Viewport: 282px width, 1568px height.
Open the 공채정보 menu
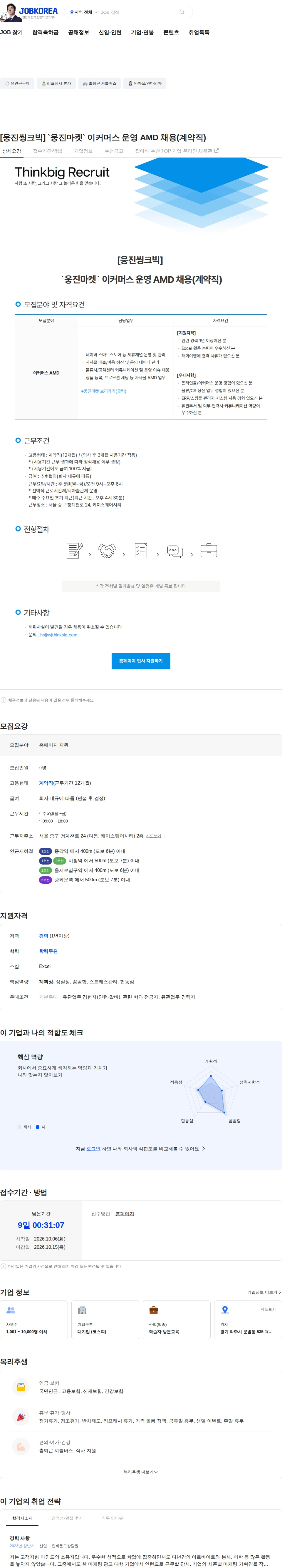click(78, 32)
